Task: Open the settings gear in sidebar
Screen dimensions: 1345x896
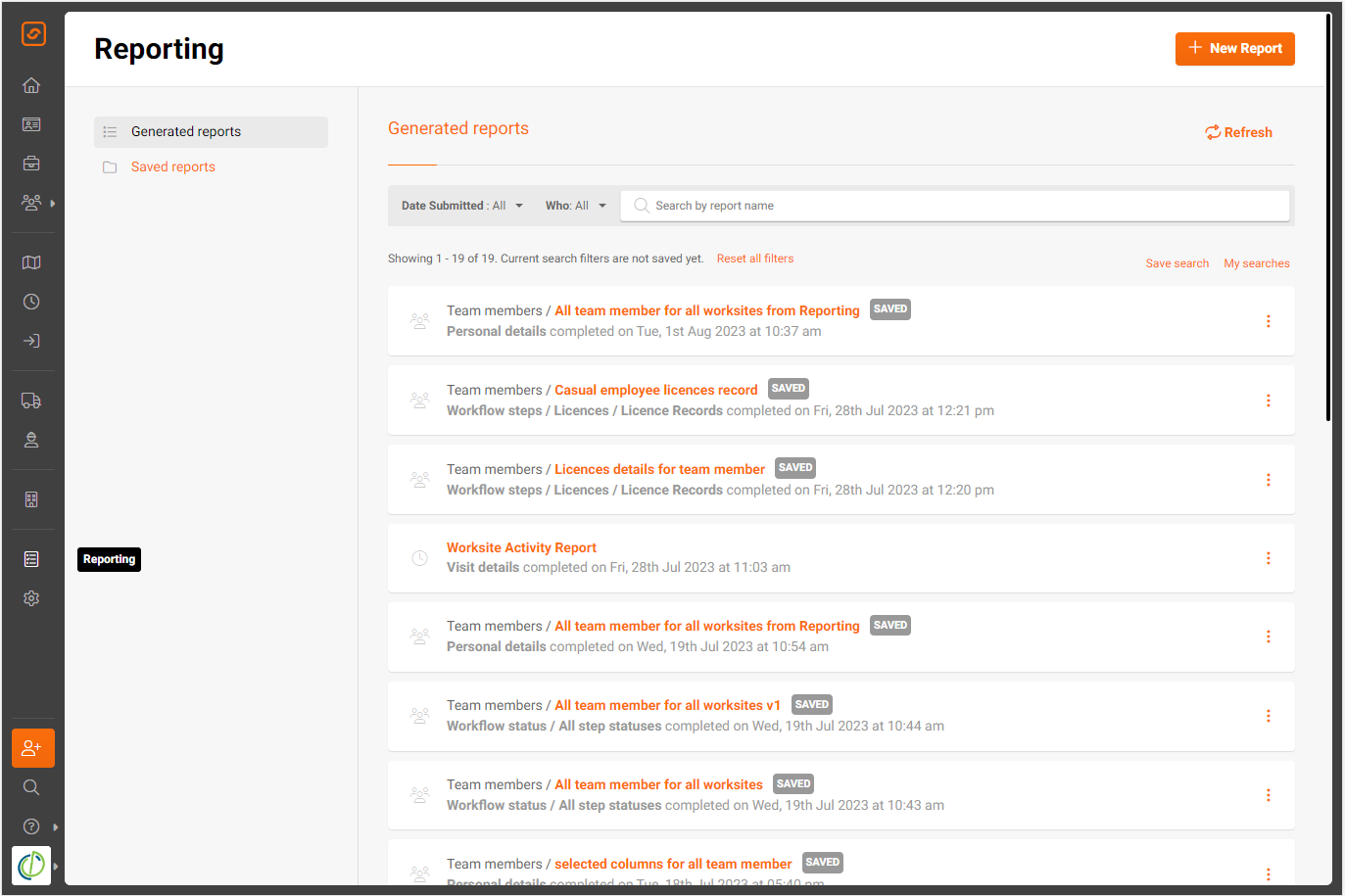Action: pos(31,598)
